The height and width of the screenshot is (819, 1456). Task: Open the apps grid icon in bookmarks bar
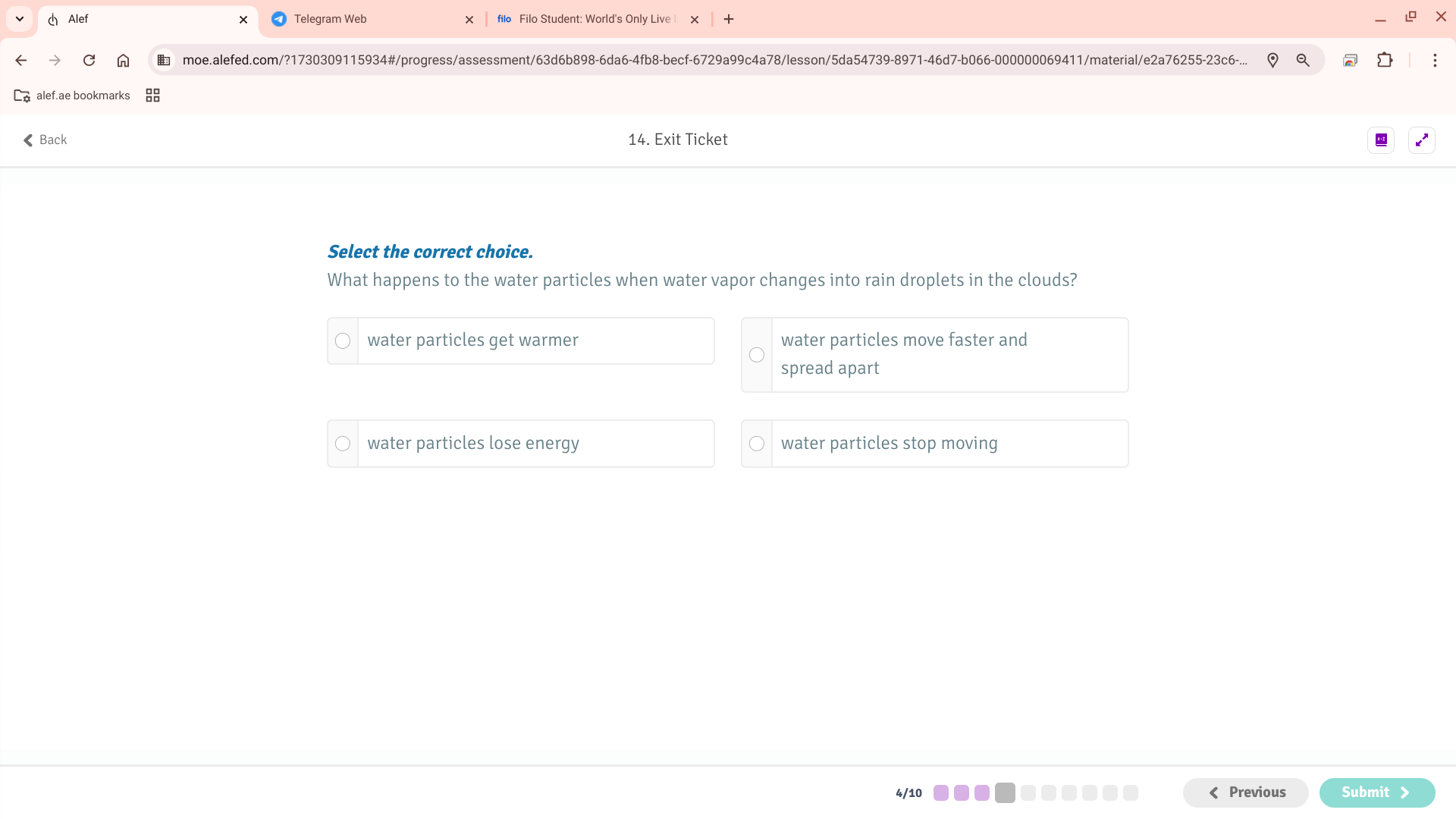coord(152,96)
